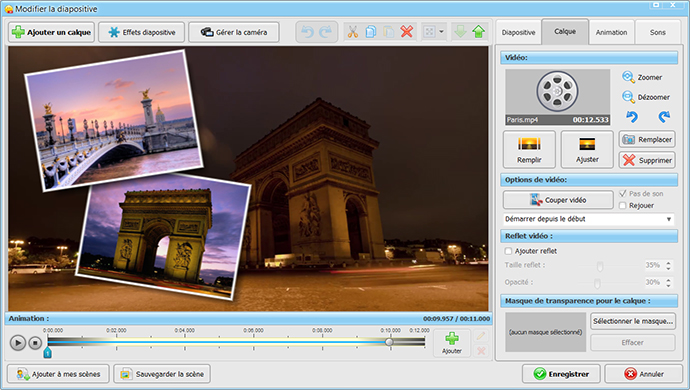Viewport: 690px width, 390px height.
Task: Rotate video counterclockwise
Action: (x=632, y=117)
